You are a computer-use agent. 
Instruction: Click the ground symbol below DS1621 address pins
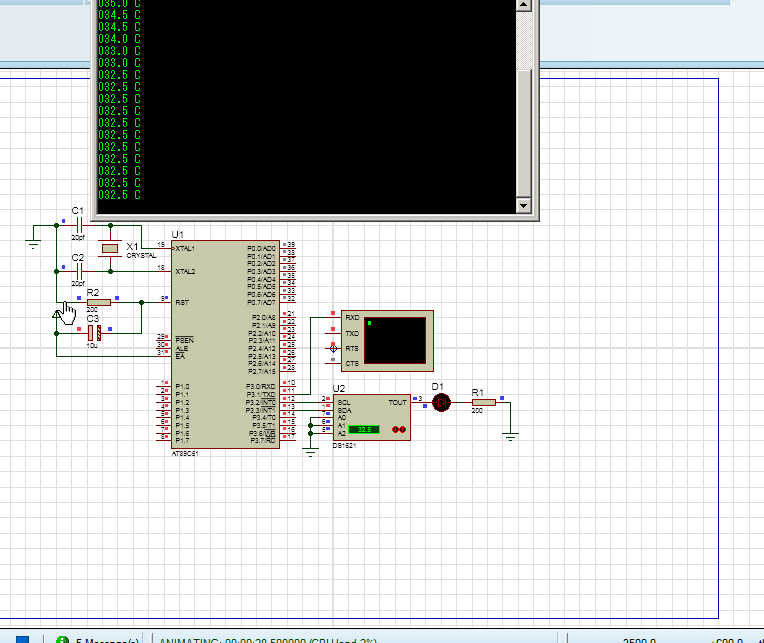pyautogui.click(x=310, y=452)
